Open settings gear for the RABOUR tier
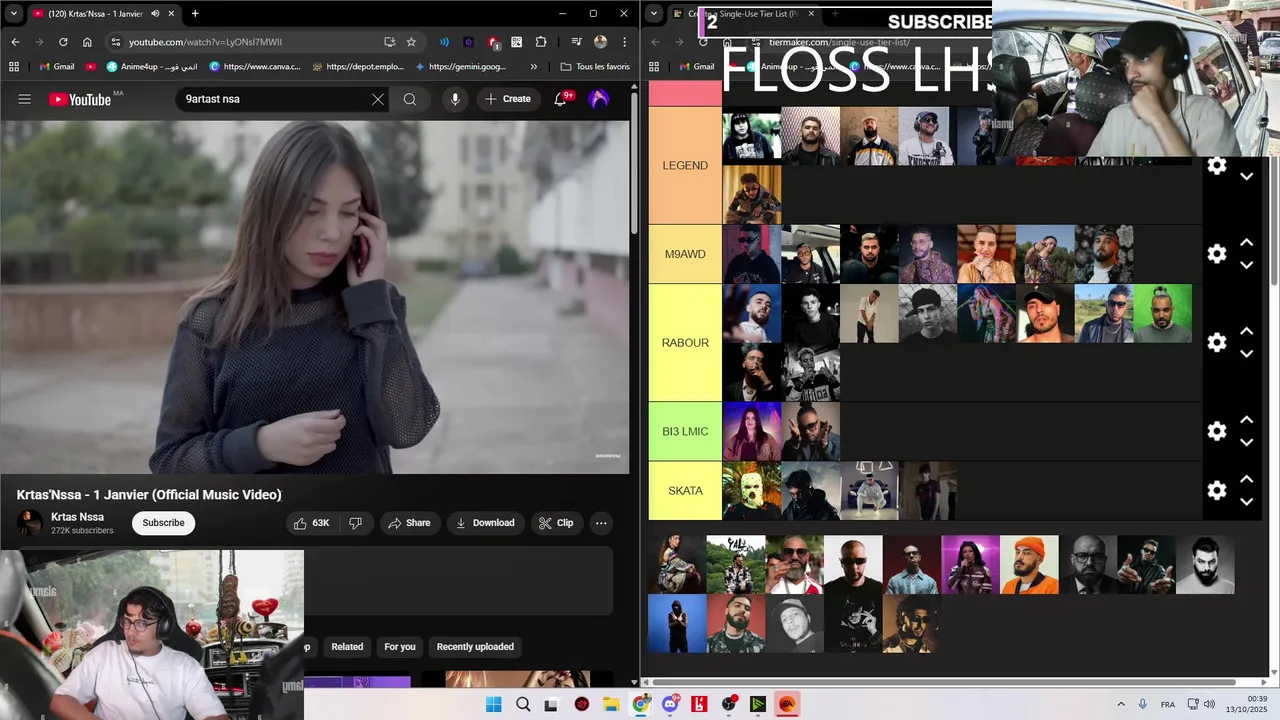Viewport: 1280px width, 720px height. click(1217, 342)
